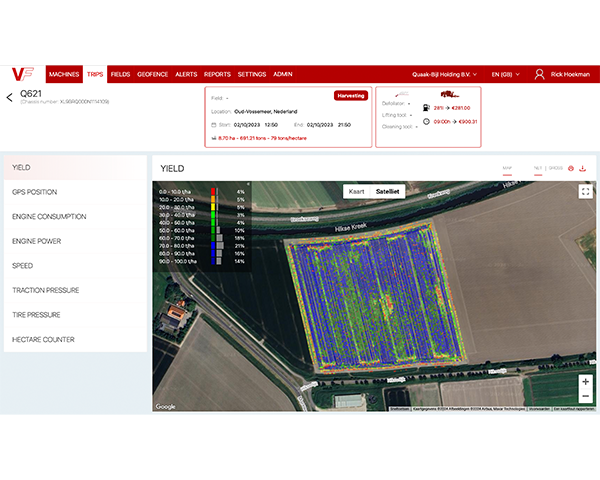Switch map to Satelliet view
Viewport: 600px width, 480px height.
pyautogui.click(x=387, y=191)
